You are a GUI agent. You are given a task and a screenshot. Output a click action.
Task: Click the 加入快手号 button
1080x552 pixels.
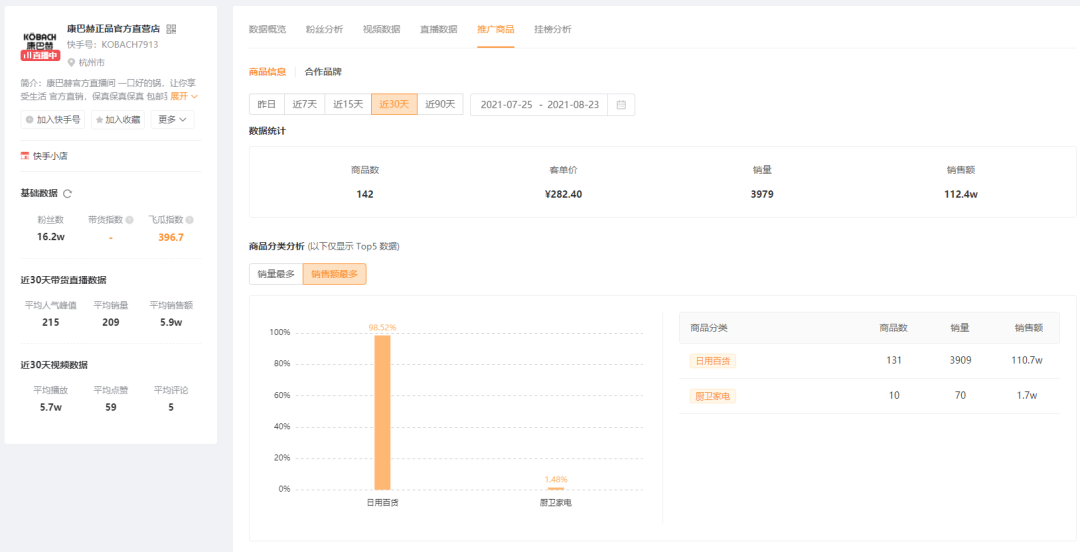coord(53,119)
